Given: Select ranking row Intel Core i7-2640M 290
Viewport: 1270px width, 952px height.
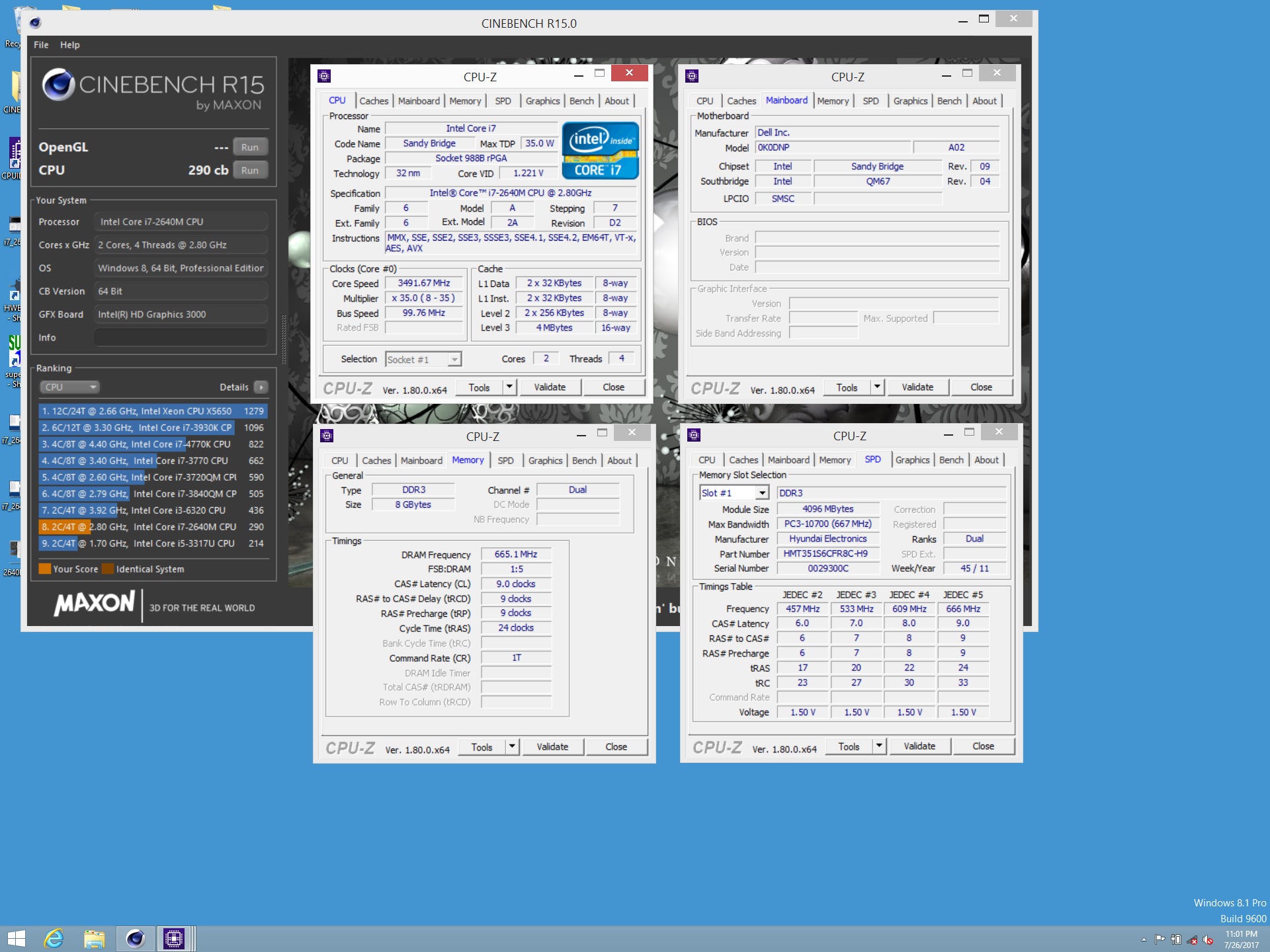Looking at the screenshot, I should click(x=153, y=526).
